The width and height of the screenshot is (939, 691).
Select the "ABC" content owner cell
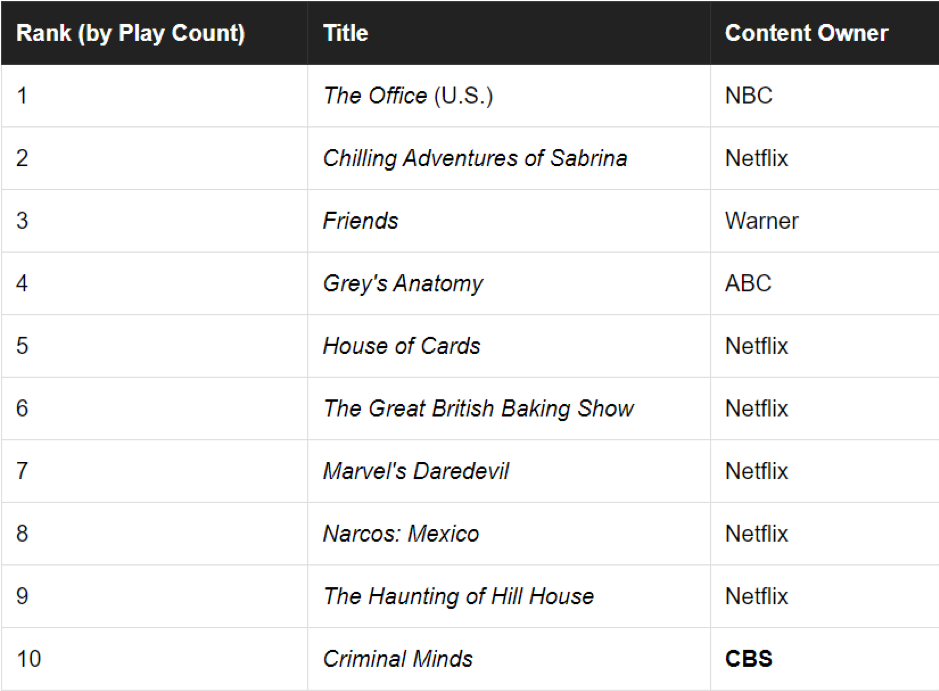coord(748,283)
